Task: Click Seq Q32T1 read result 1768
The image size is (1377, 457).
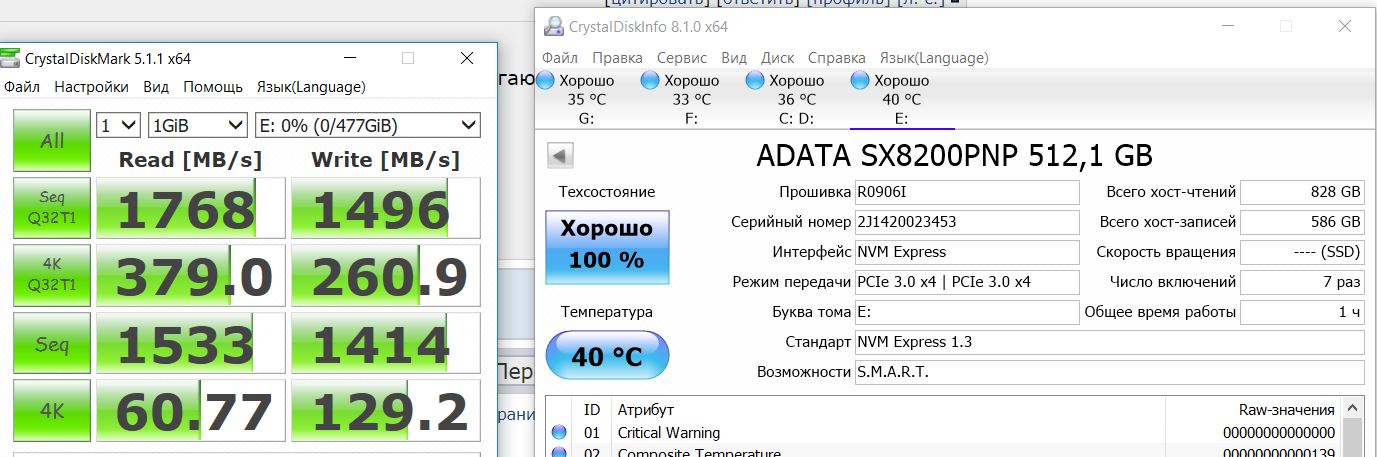Action: click(x=189, y=209)
